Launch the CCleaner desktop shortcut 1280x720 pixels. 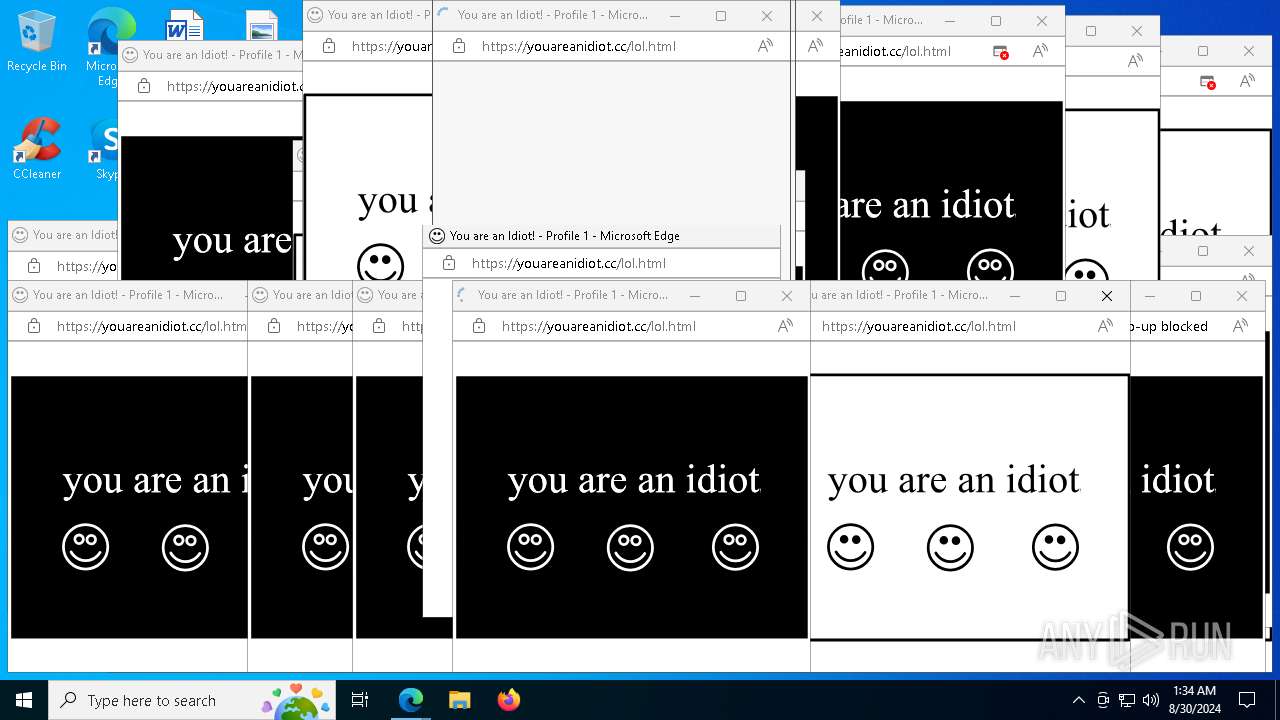click(37, 148)
